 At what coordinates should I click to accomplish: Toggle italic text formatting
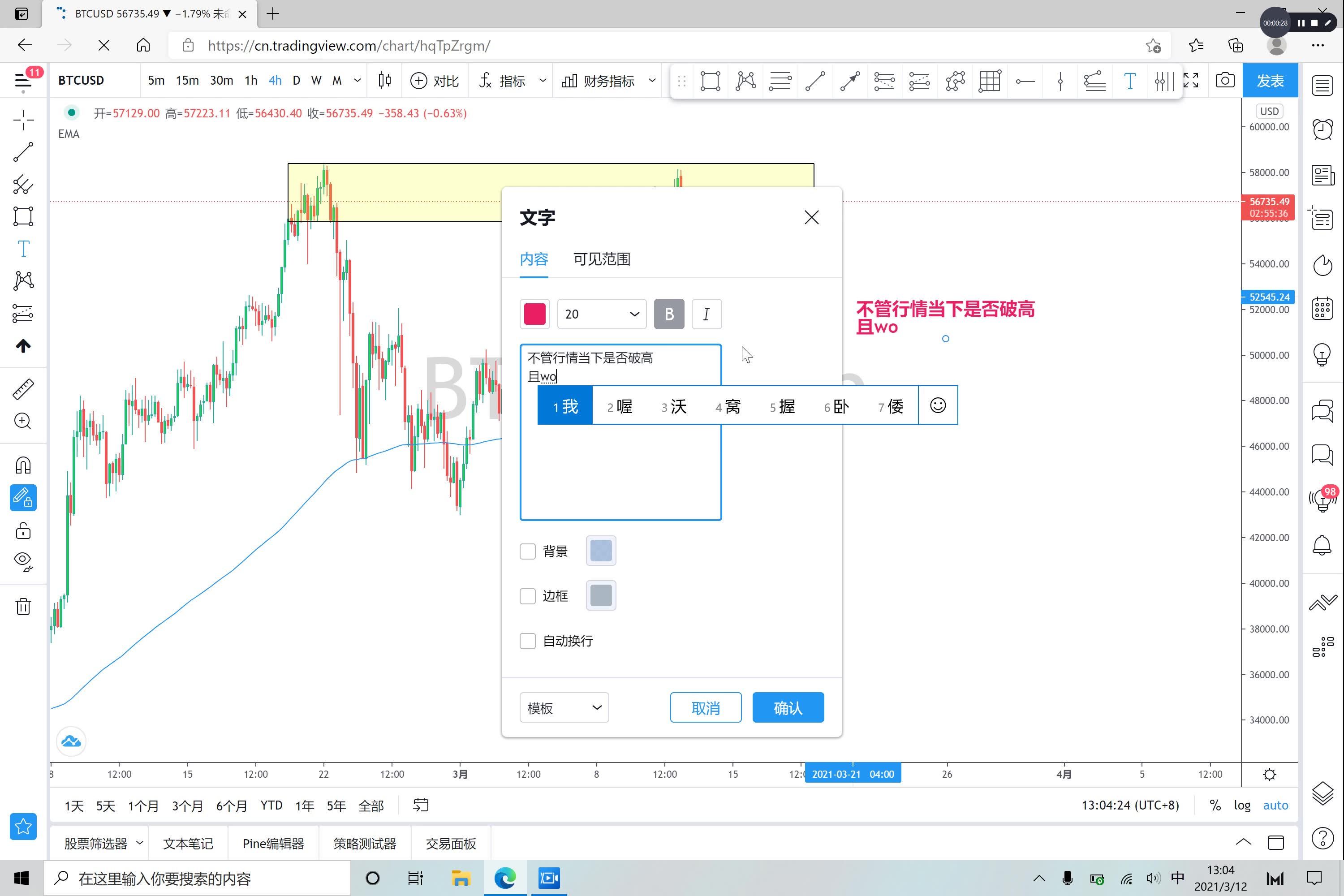click(707, 314)
